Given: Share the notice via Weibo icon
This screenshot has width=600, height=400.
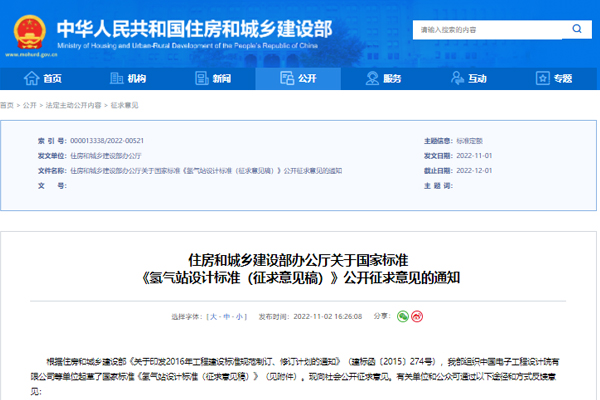Looking at the screenshot, I should coord(419,315).
